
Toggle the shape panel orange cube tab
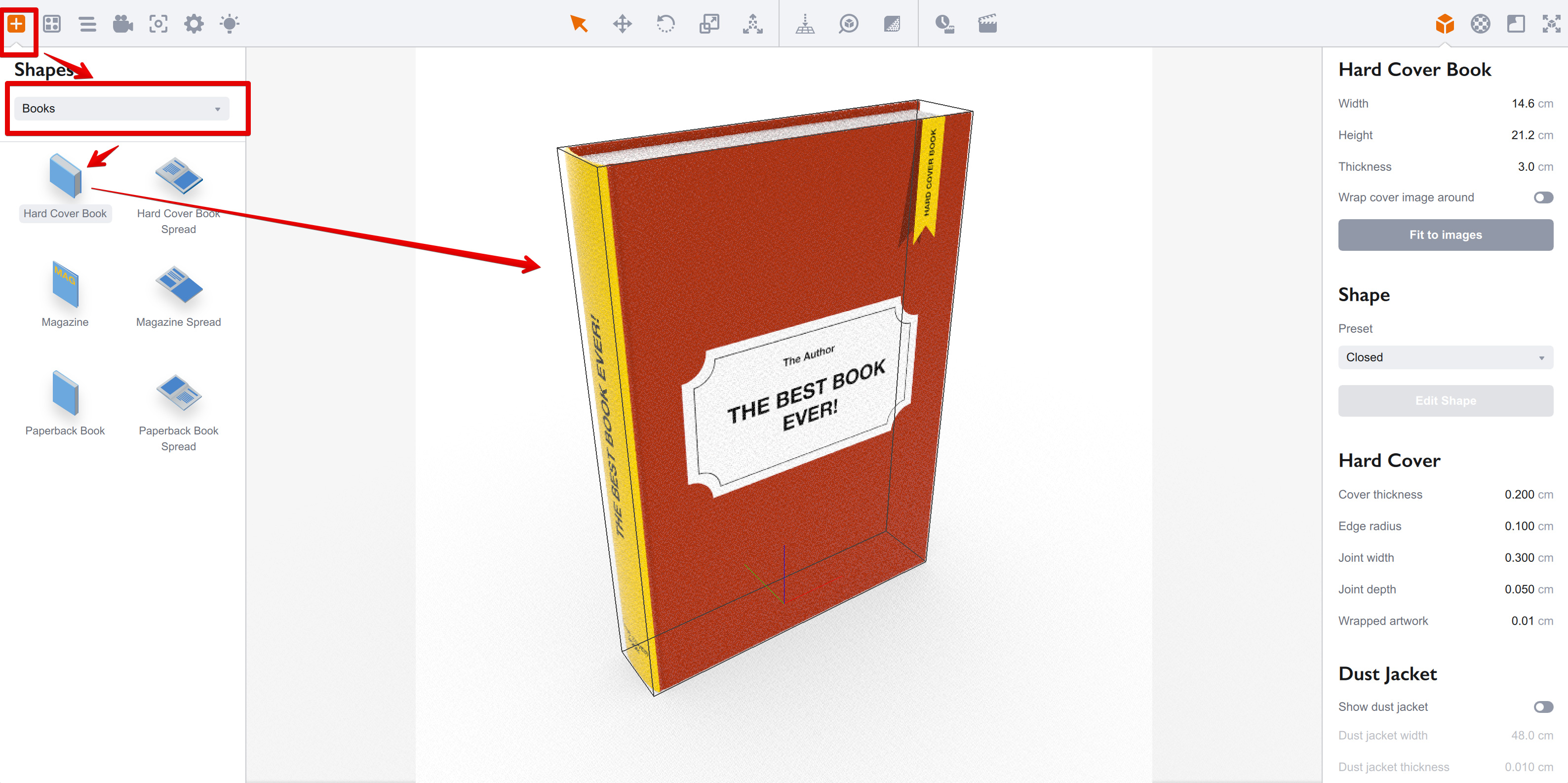coord(1445,24)
